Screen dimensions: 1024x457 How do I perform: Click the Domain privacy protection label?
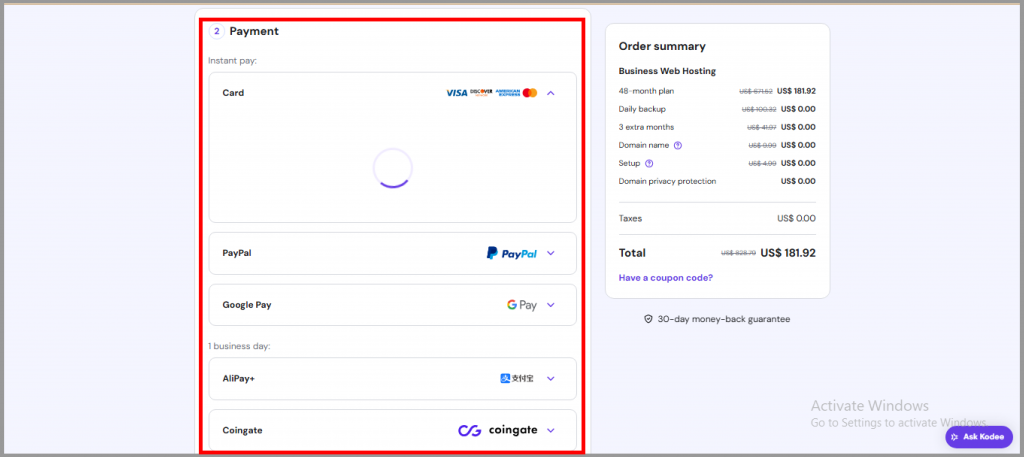[x=667, y=181]
